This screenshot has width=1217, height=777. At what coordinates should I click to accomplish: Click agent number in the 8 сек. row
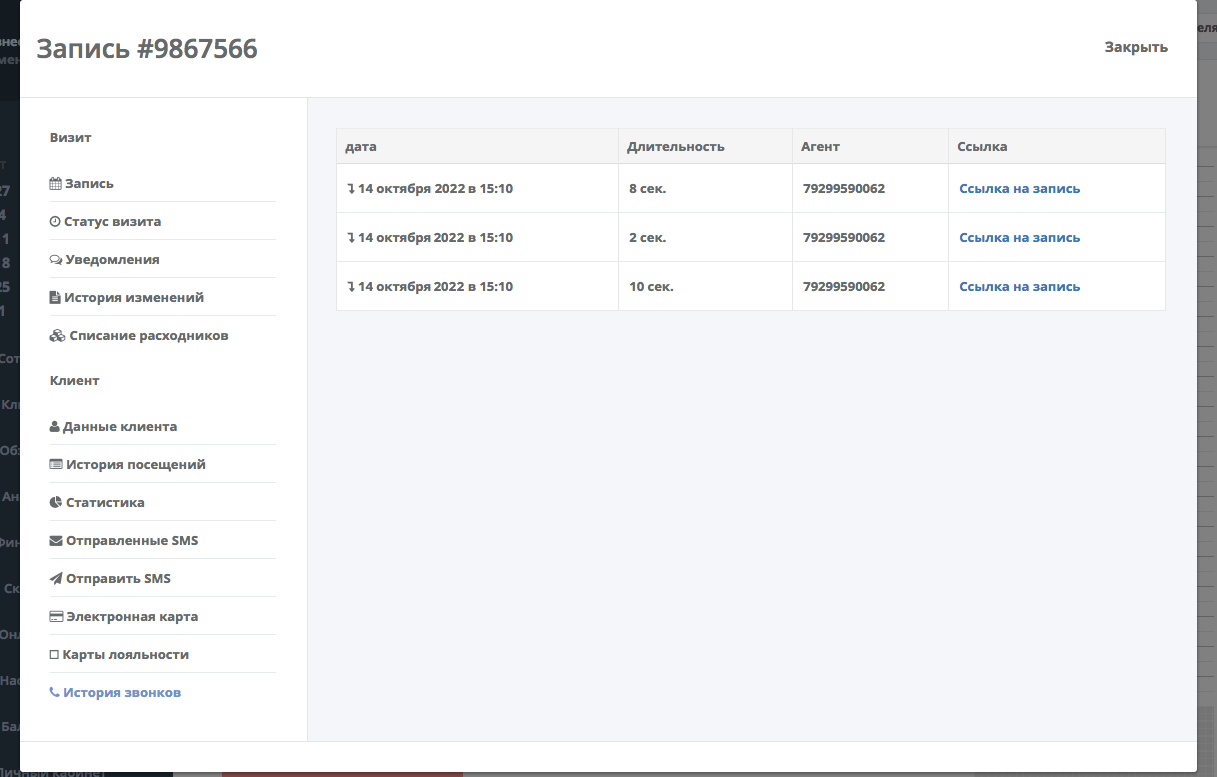point(843,189)
